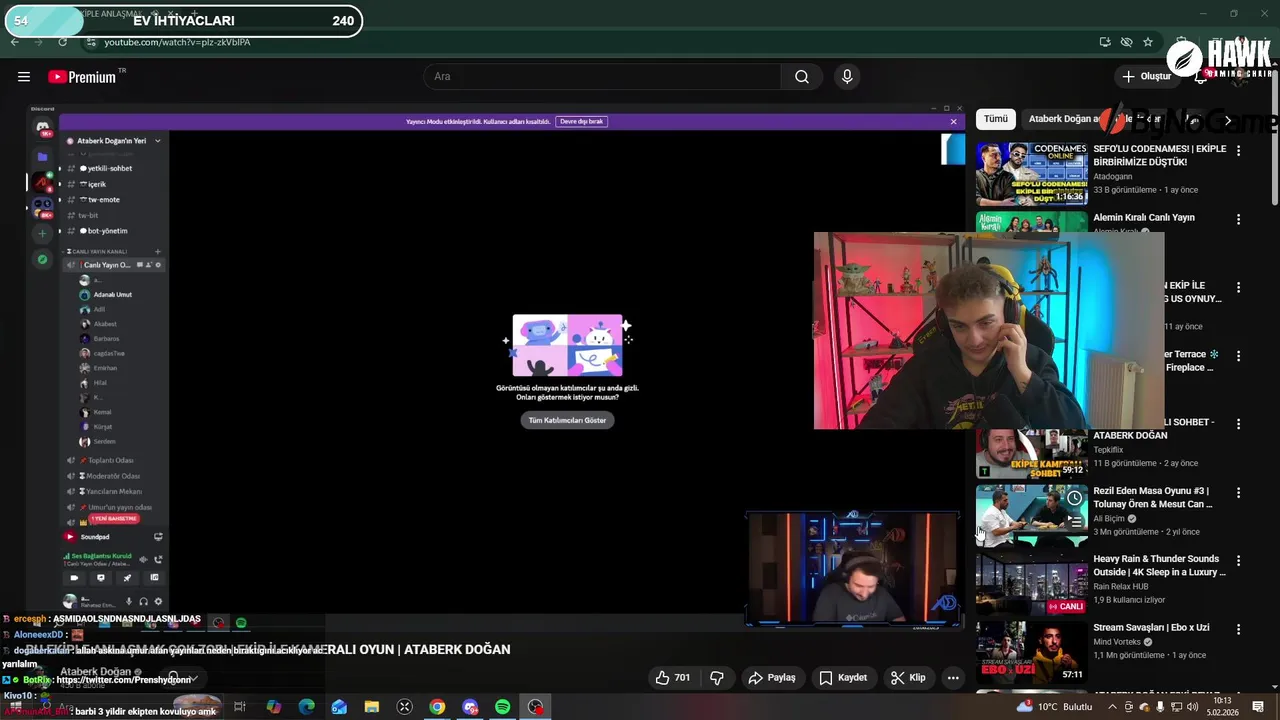This screenshot has width=1280, height=720.
Task: Click 'Devre dışı bırak' in Discord banner
Action: pos(581,121)
